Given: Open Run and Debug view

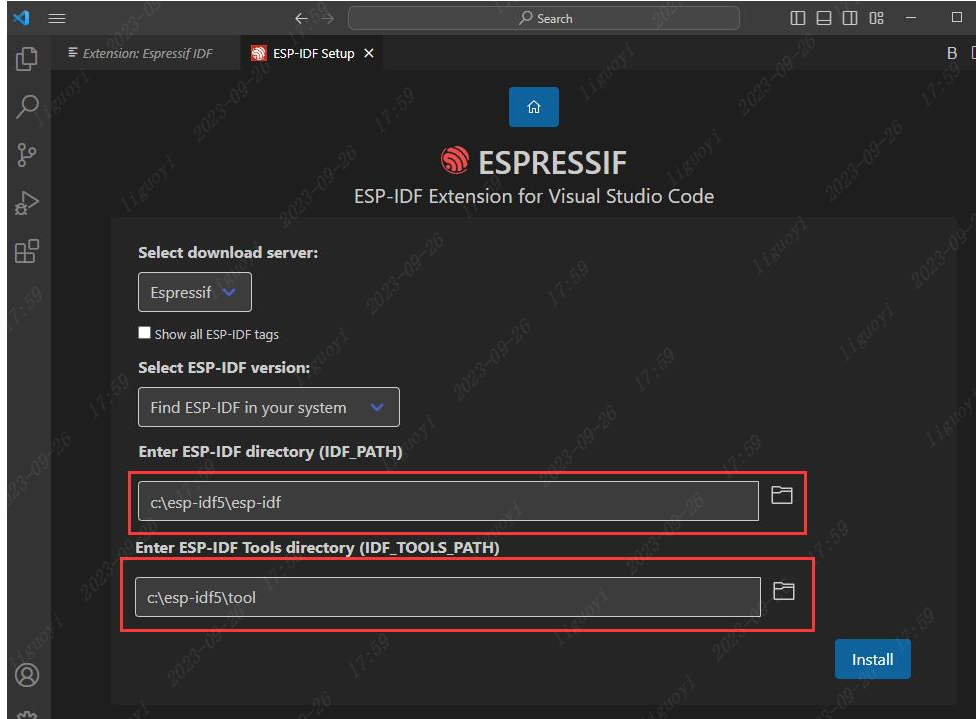Looking at the screenshot, I should click(x=26, y=203).
